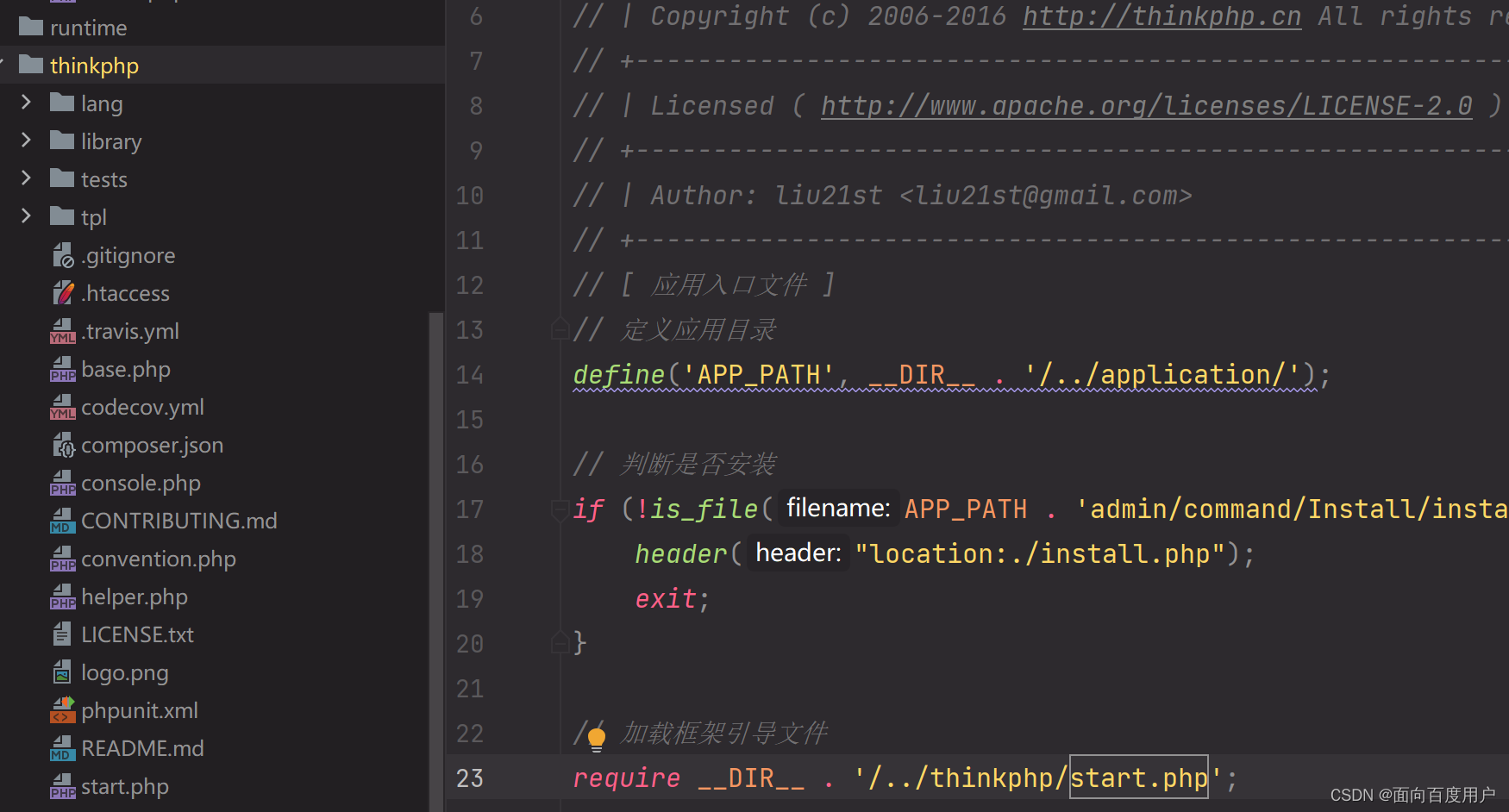Select the tpl folder name
Screen dimensions: 1509x812
tap(94, 218)
